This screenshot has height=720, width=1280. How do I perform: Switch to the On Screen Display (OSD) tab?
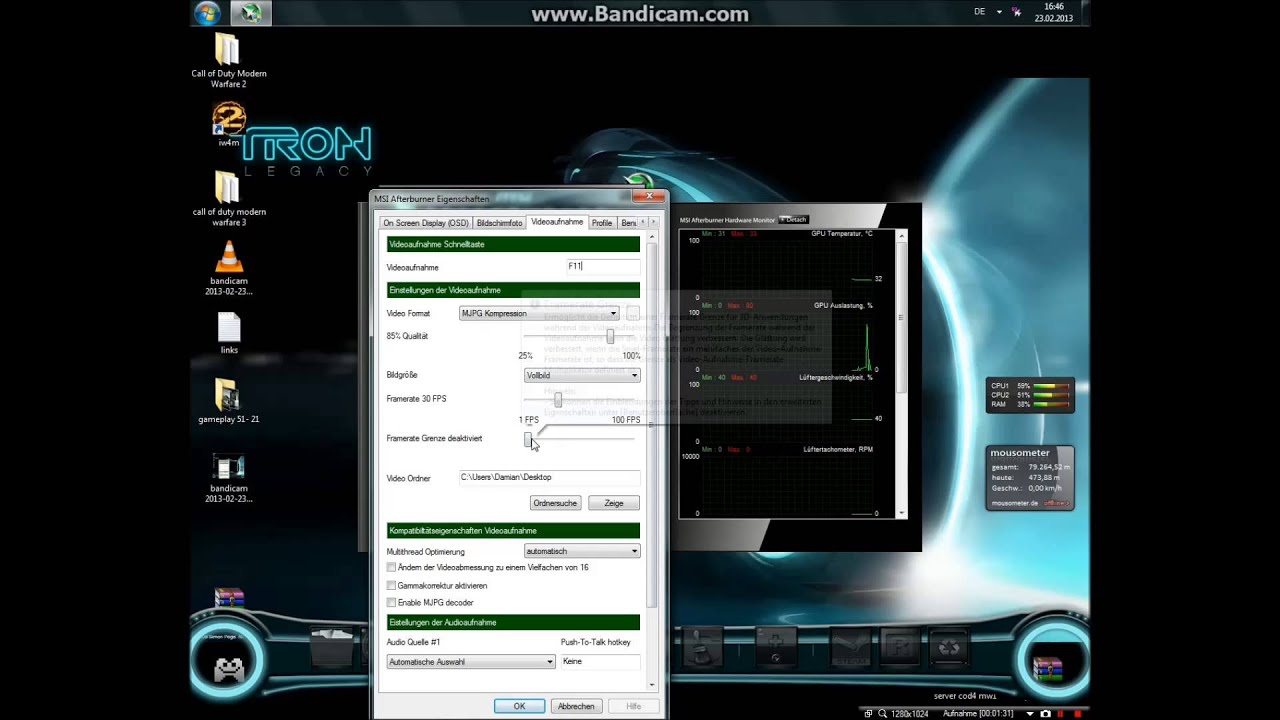[x=425, y=223]
